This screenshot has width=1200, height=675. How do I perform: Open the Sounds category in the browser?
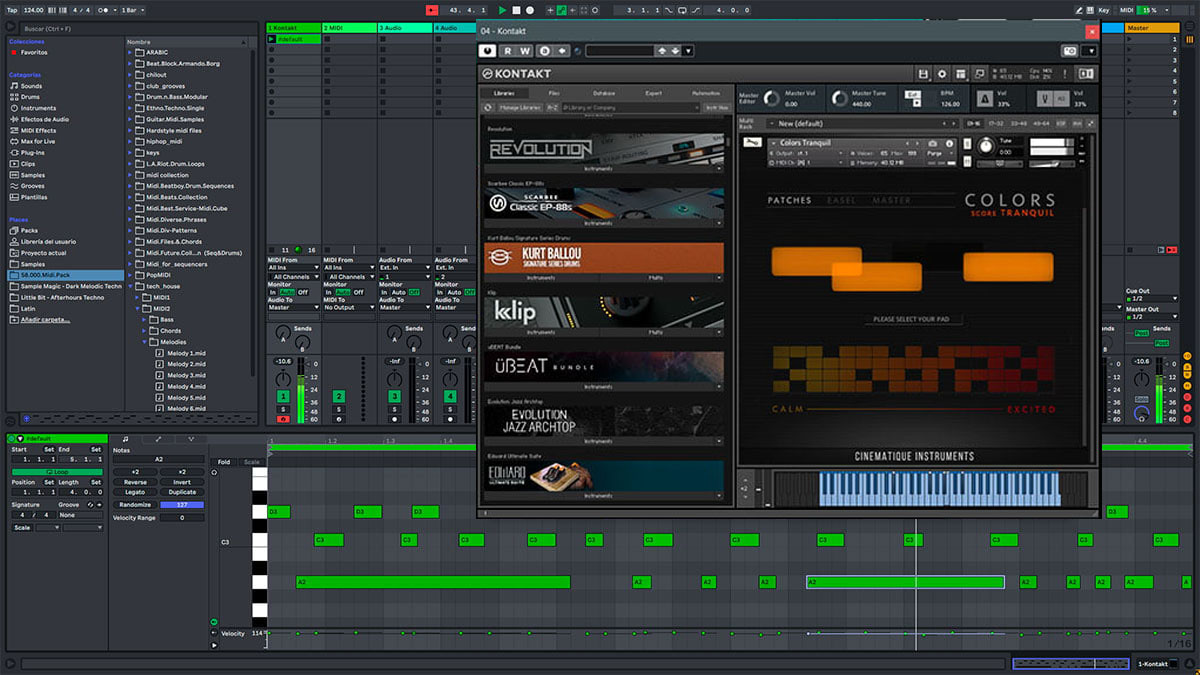pos(31,86)
